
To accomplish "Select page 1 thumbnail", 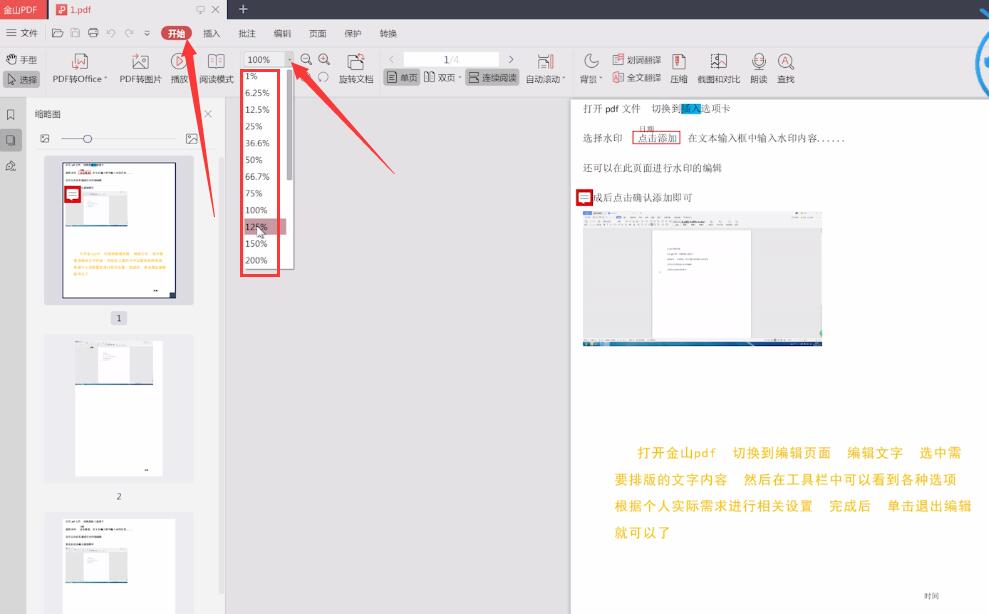I will pyautogui.click(x=119, y=230).
